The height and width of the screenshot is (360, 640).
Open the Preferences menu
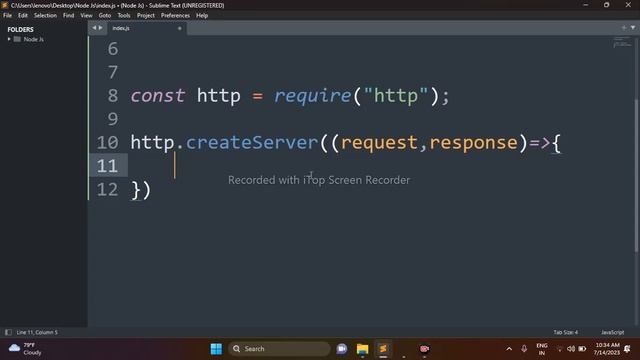(x=175, y=16)
